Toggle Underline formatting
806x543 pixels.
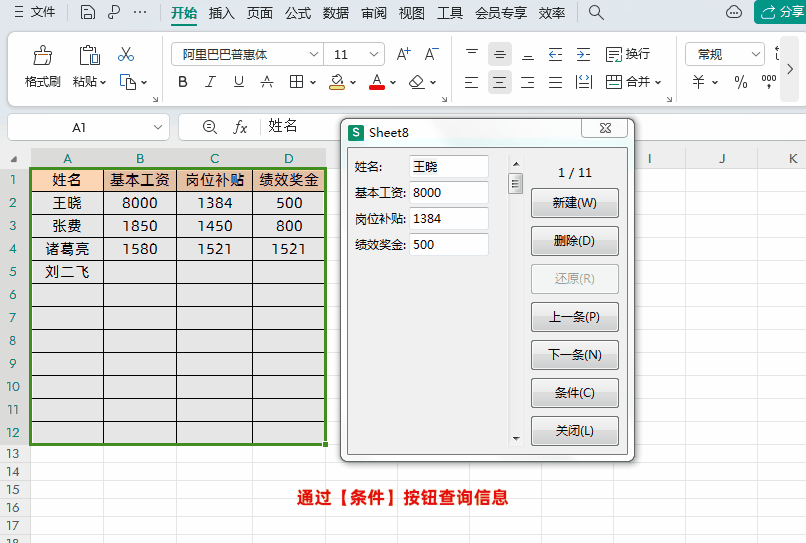(239, 82)
